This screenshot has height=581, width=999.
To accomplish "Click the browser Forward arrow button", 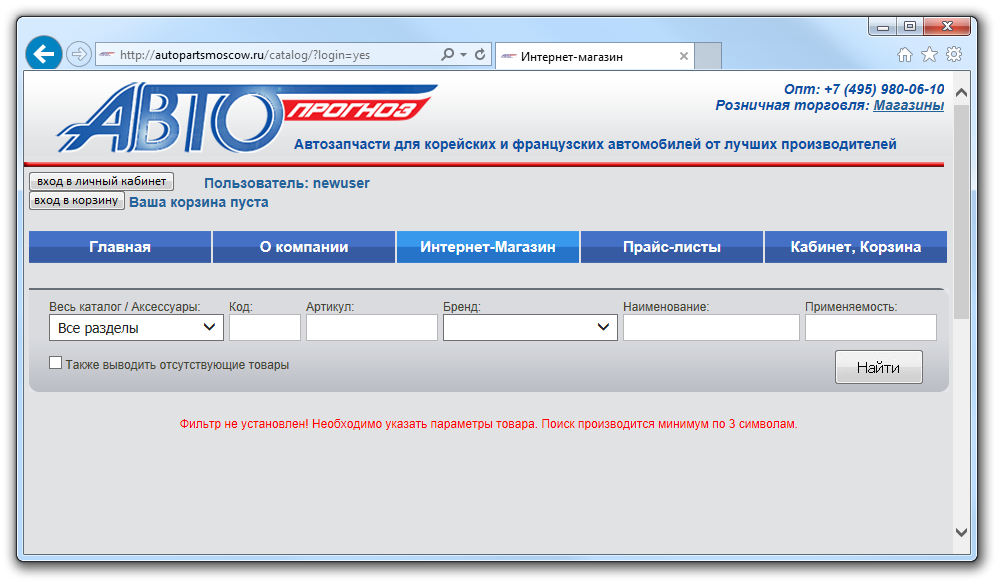I will pos(79,54).
